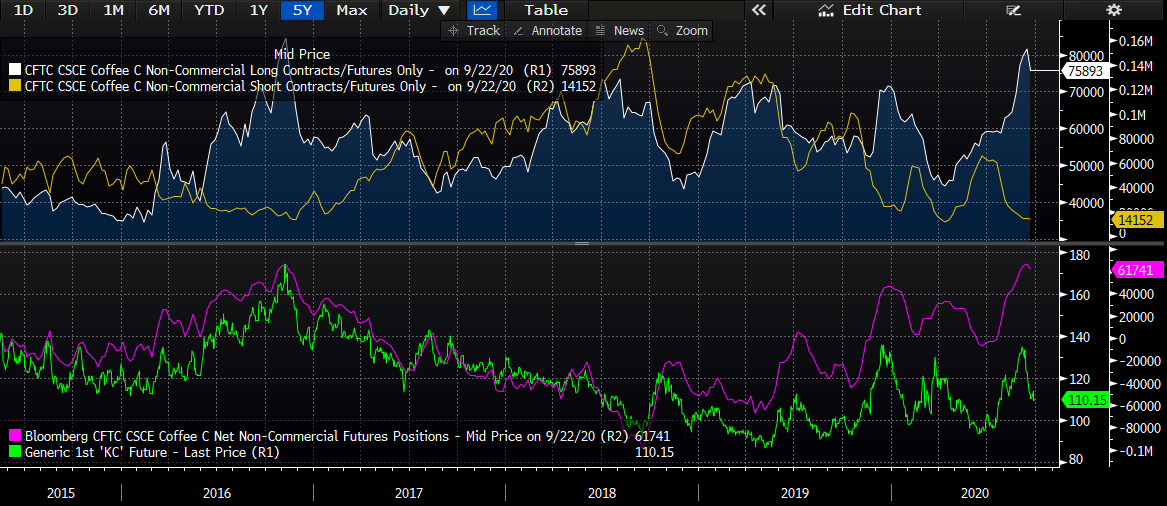The width and height of the screenshot is (1167, 506).
Task: Click the pencil edit icon
Action: point(1014,10)
